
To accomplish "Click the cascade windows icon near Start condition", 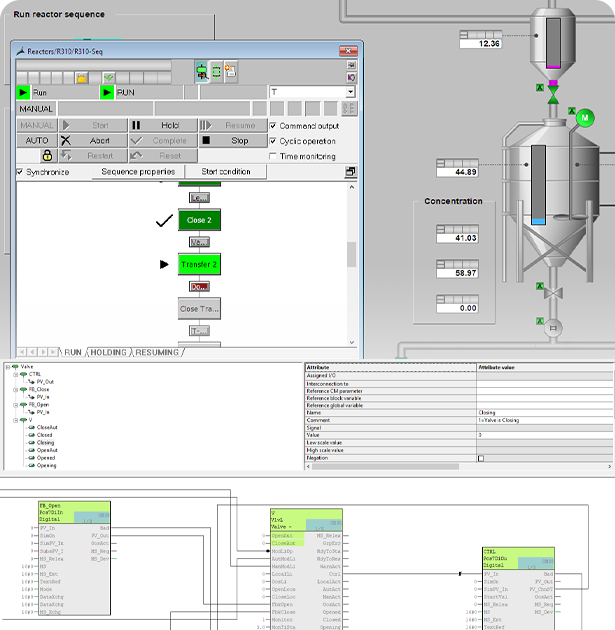I will pos(351,172).
